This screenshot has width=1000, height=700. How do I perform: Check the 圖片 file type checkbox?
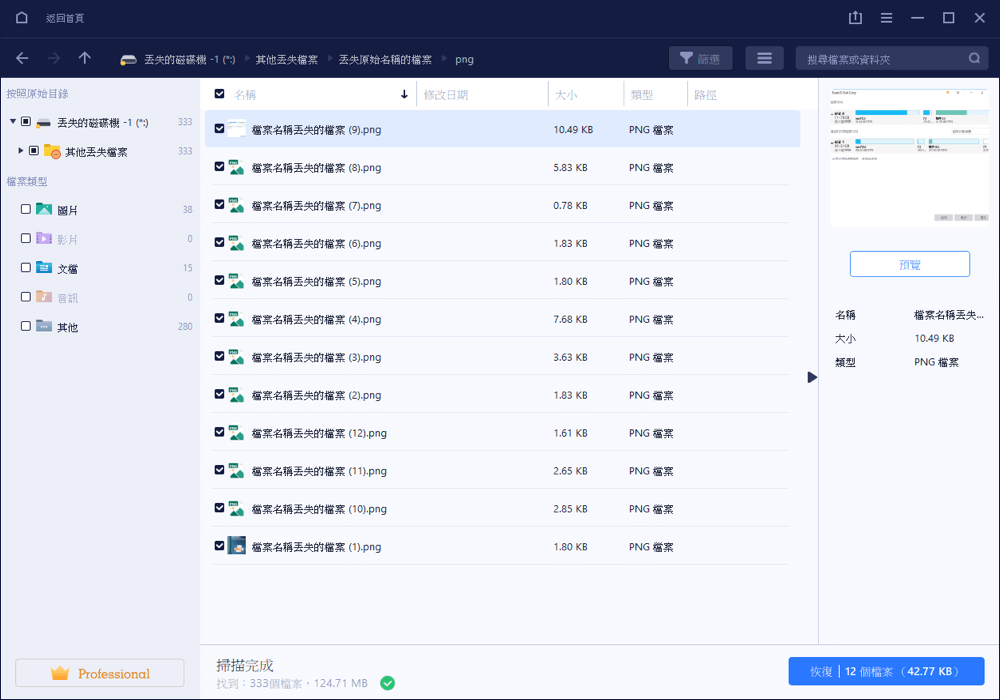[26, 209]
